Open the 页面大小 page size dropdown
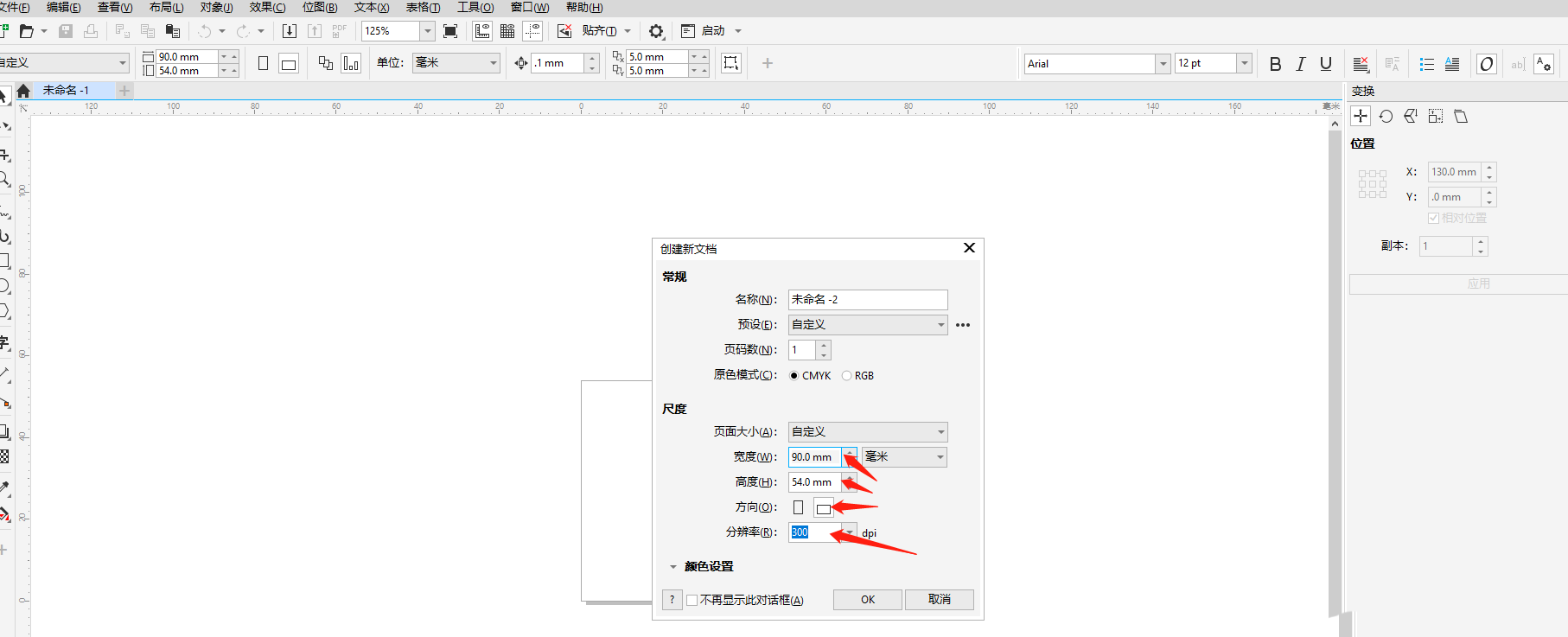Image resolution: width=1568 pixels, height=637 pixels. (x=868, y=432)
